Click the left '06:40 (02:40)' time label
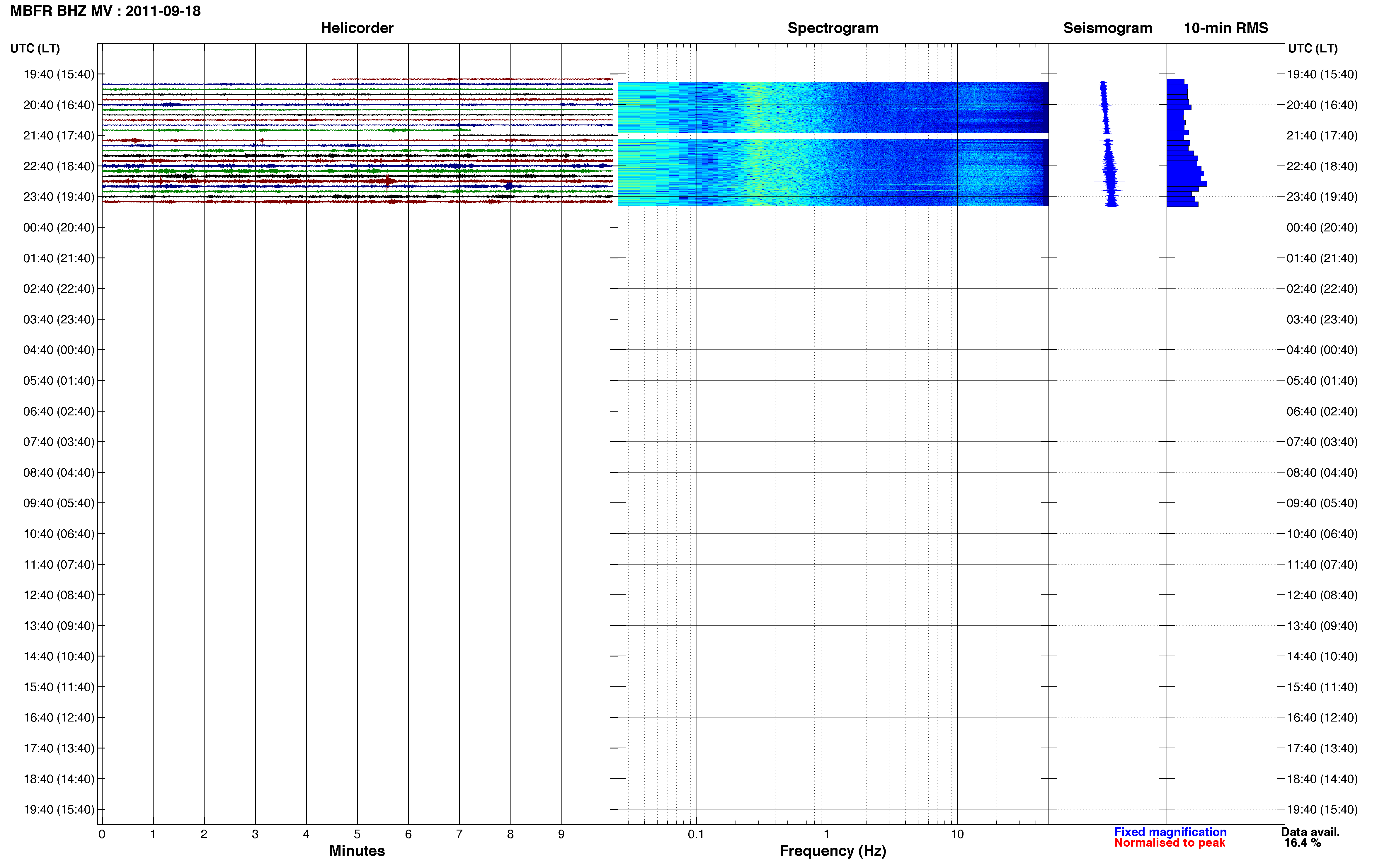Image resolution: width=1389 pixels, height=868 pixels. click(59, 411)
